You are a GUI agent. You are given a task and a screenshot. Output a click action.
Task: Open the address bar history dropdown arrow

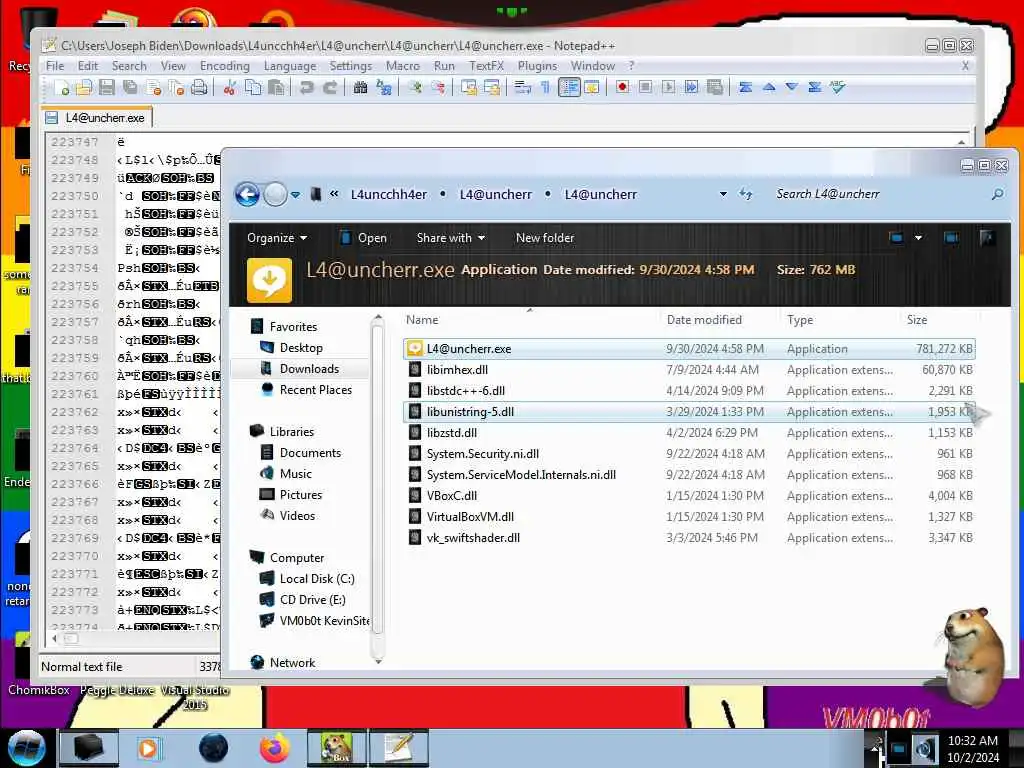pos(723,194)
